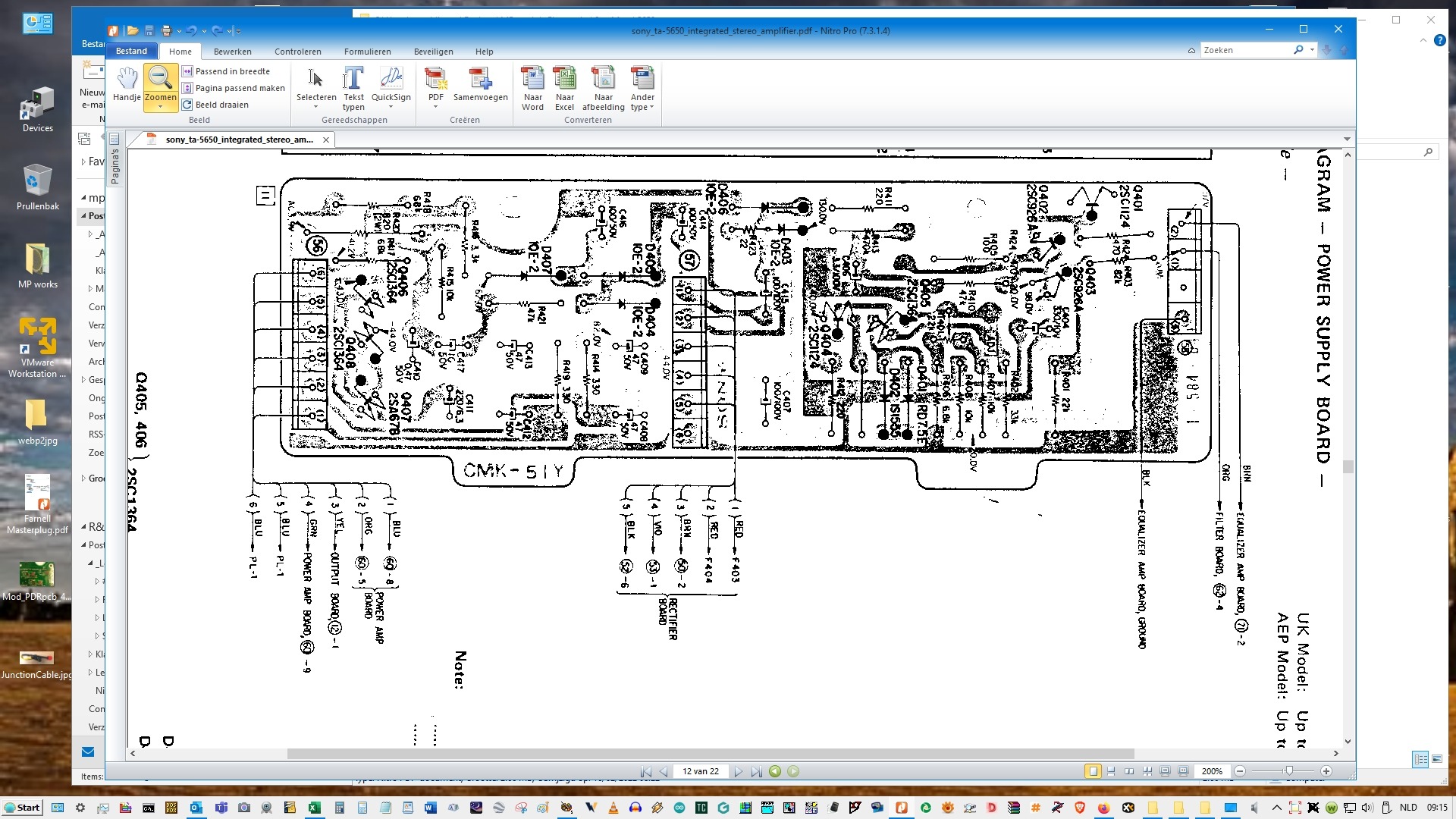Switch to the Formulieren ribbon tab
This screenshot has width=1456, height=819.
367,52
